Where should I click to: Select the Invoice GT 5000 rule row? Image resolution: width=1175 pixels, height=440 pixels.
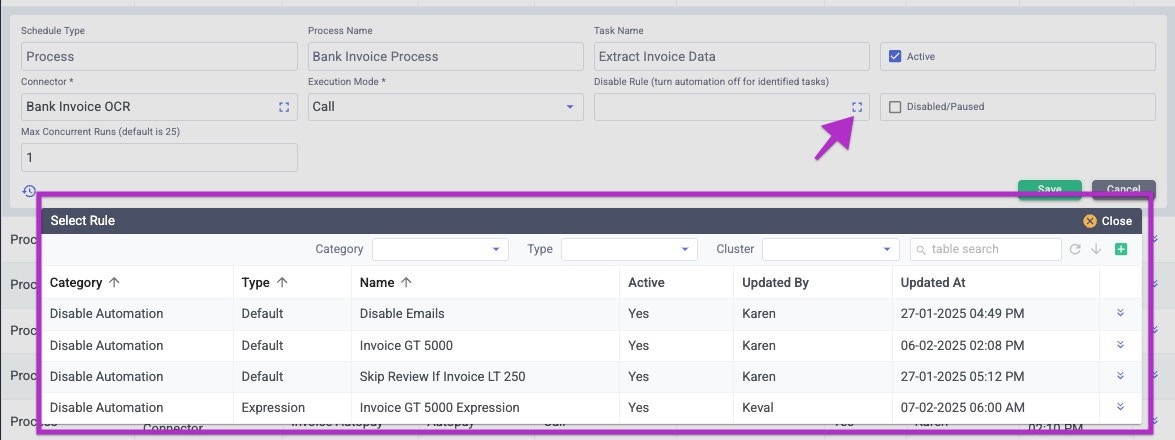(x=406, y=345)
